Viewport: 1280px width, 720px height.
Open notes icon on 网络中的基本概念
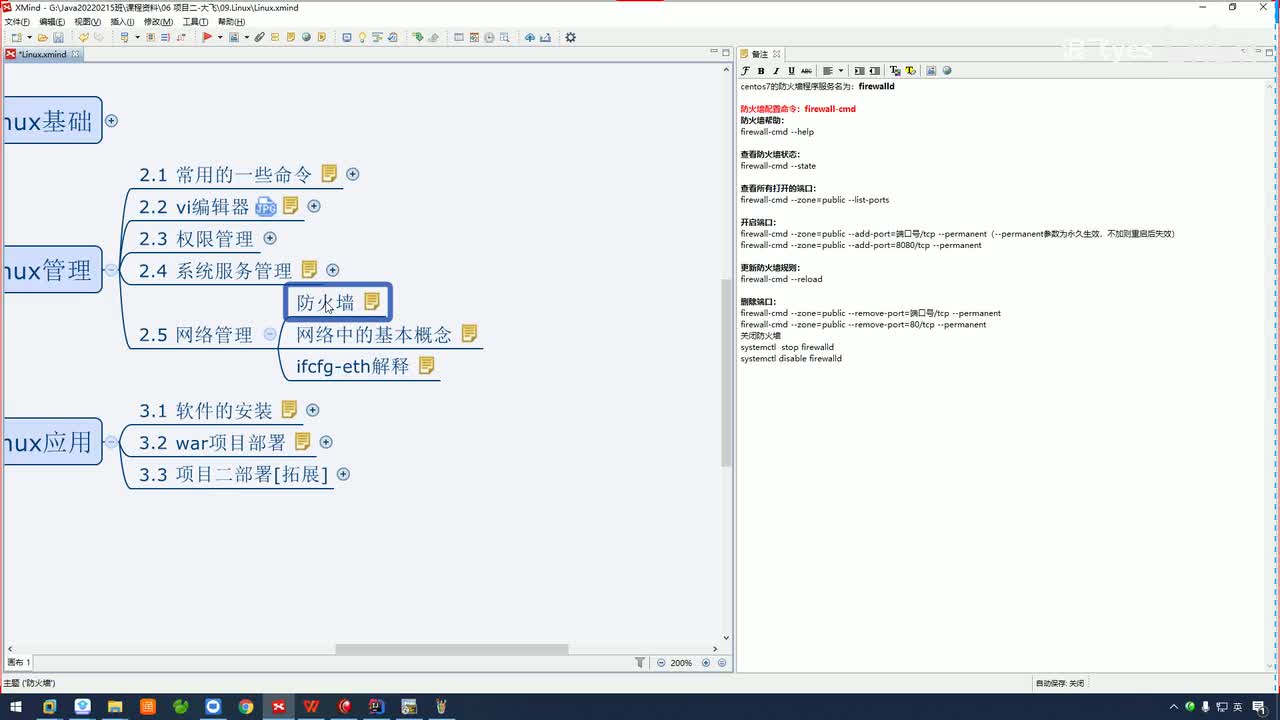tap(469, 333)
